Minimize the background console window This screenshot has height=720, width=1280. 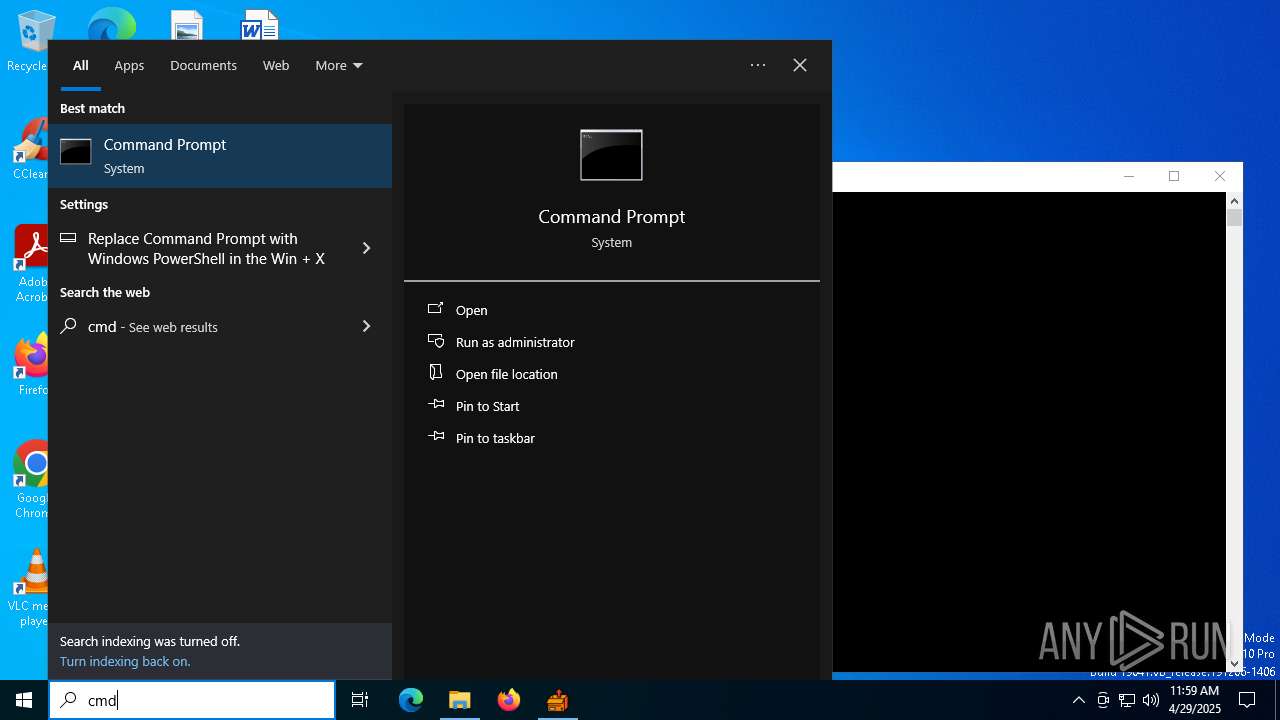tap(1129, 176)
